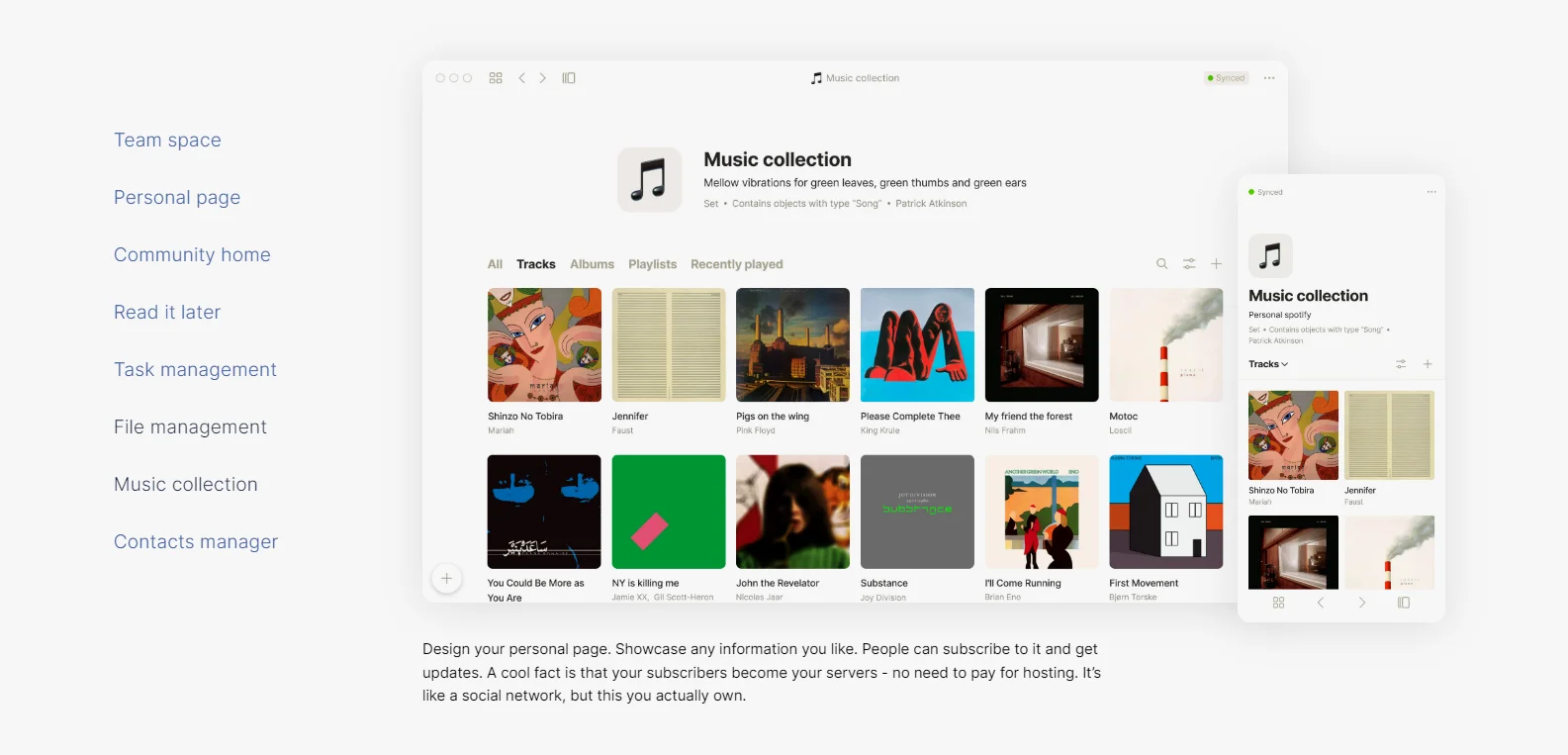Open the My friend the forest cover
Image resolution: width=1568 pixels, height=755 pixels.
point(1042,344)
